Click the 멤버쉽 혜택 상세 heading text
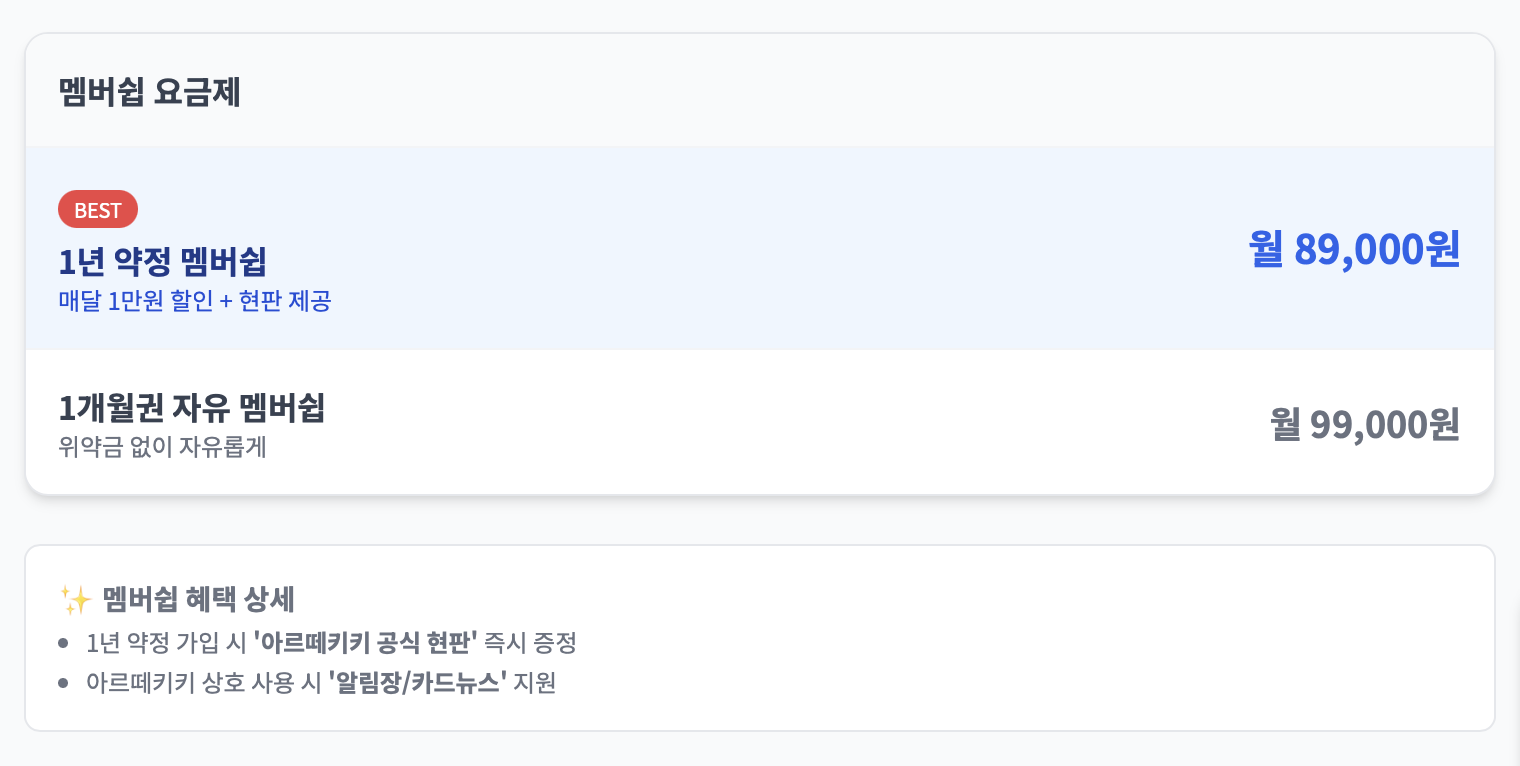1520x766 pixels. [x=198, y=600]
